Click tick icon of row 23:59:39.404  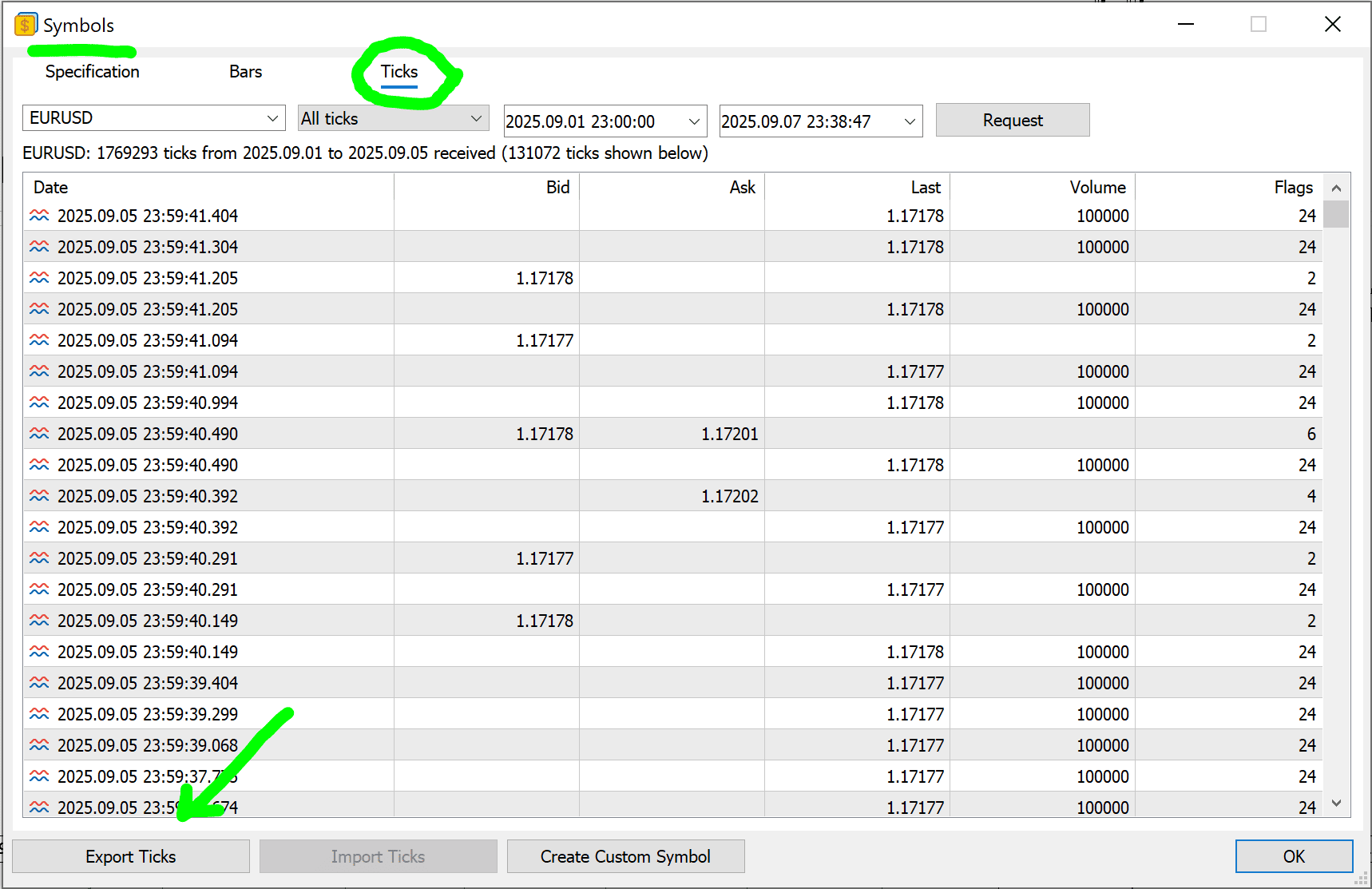click(x=39, y=683)
